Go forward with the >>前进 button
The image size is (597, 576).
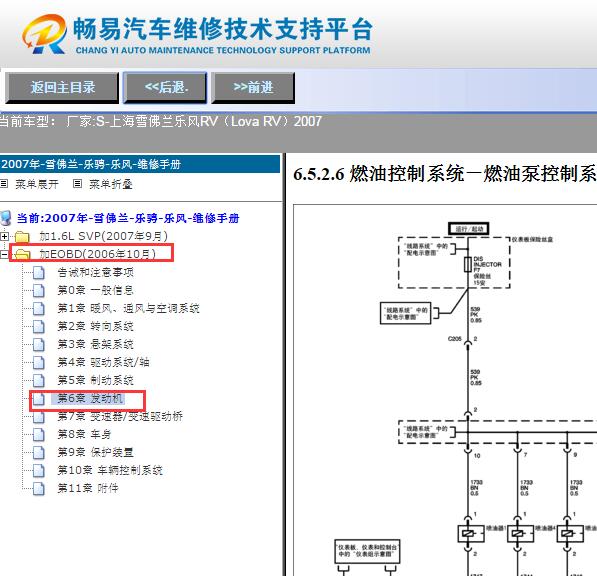(253, 88)
